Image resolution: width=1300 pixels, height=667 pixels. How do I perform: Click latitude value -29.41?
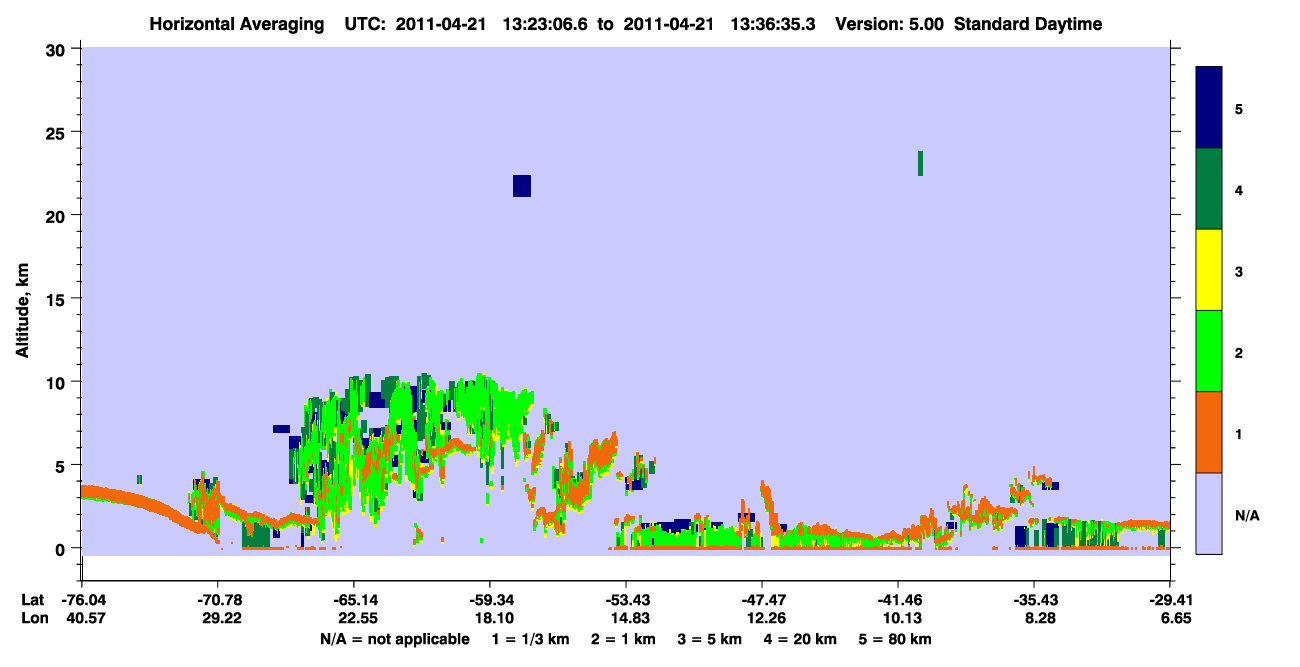[1170, 600]
